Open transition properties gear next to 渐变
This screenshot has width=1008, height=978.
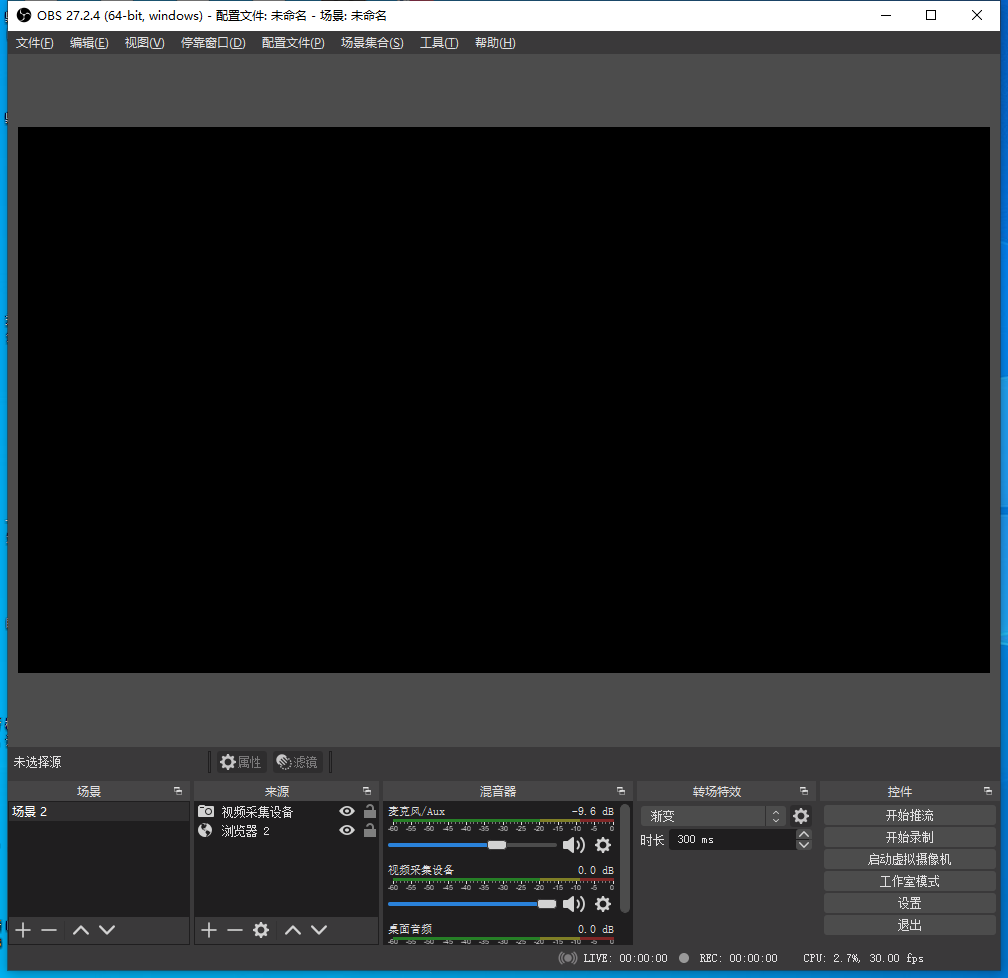pyautogui.click(x=801, y=816)
